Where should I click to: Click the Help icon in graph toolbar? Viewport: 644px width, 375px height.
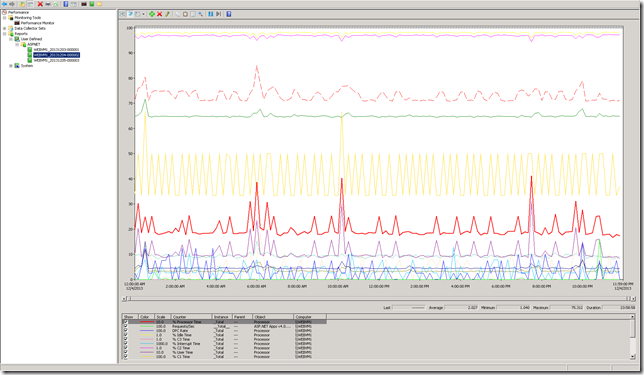[229, 14]
